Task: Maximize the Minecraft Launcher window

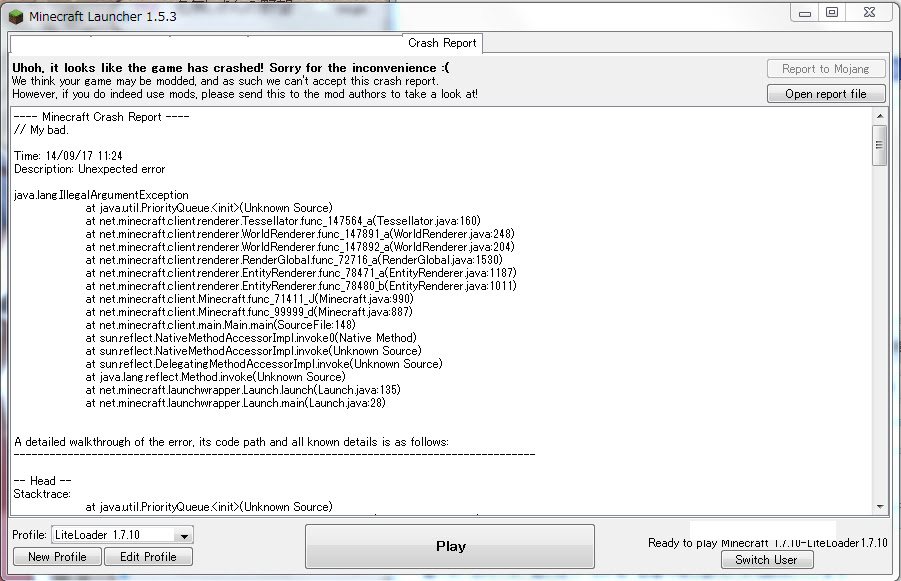Action: click(x=831, y=12)
